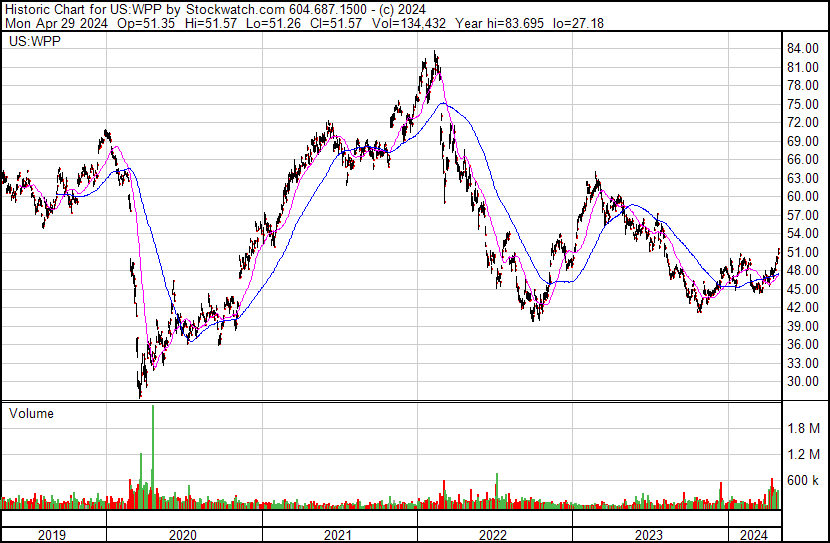This screenshot has height=543, width=830.
Task: Select the 63.00 price axis label
Action: [x=803, y=178]
